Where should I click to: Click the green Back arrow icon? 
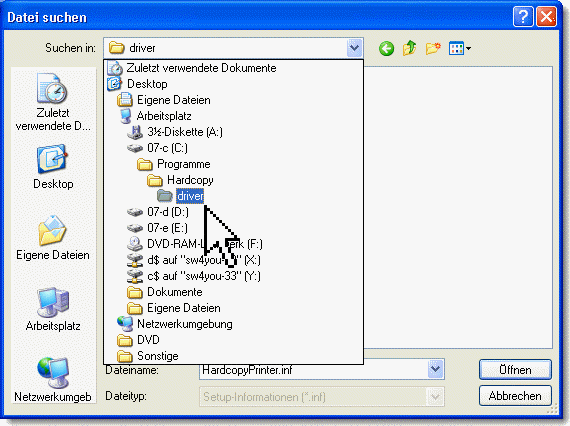[386, 48]
